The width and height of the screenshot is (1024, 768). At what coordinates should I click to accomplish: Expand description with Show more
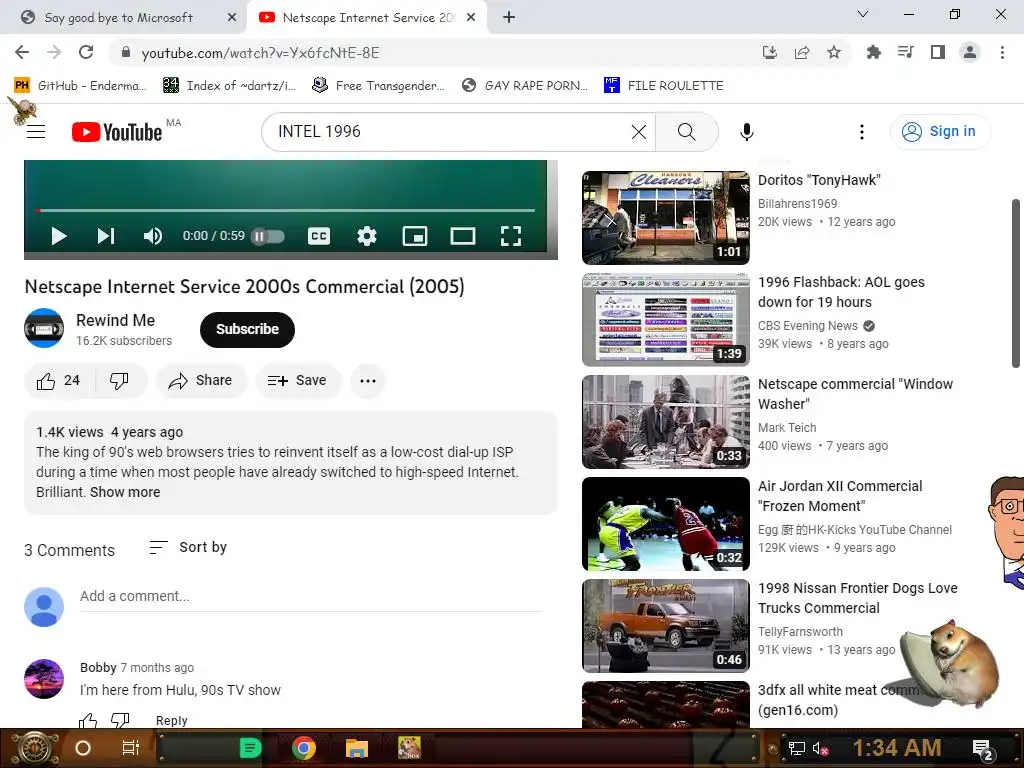coord(125,492)
